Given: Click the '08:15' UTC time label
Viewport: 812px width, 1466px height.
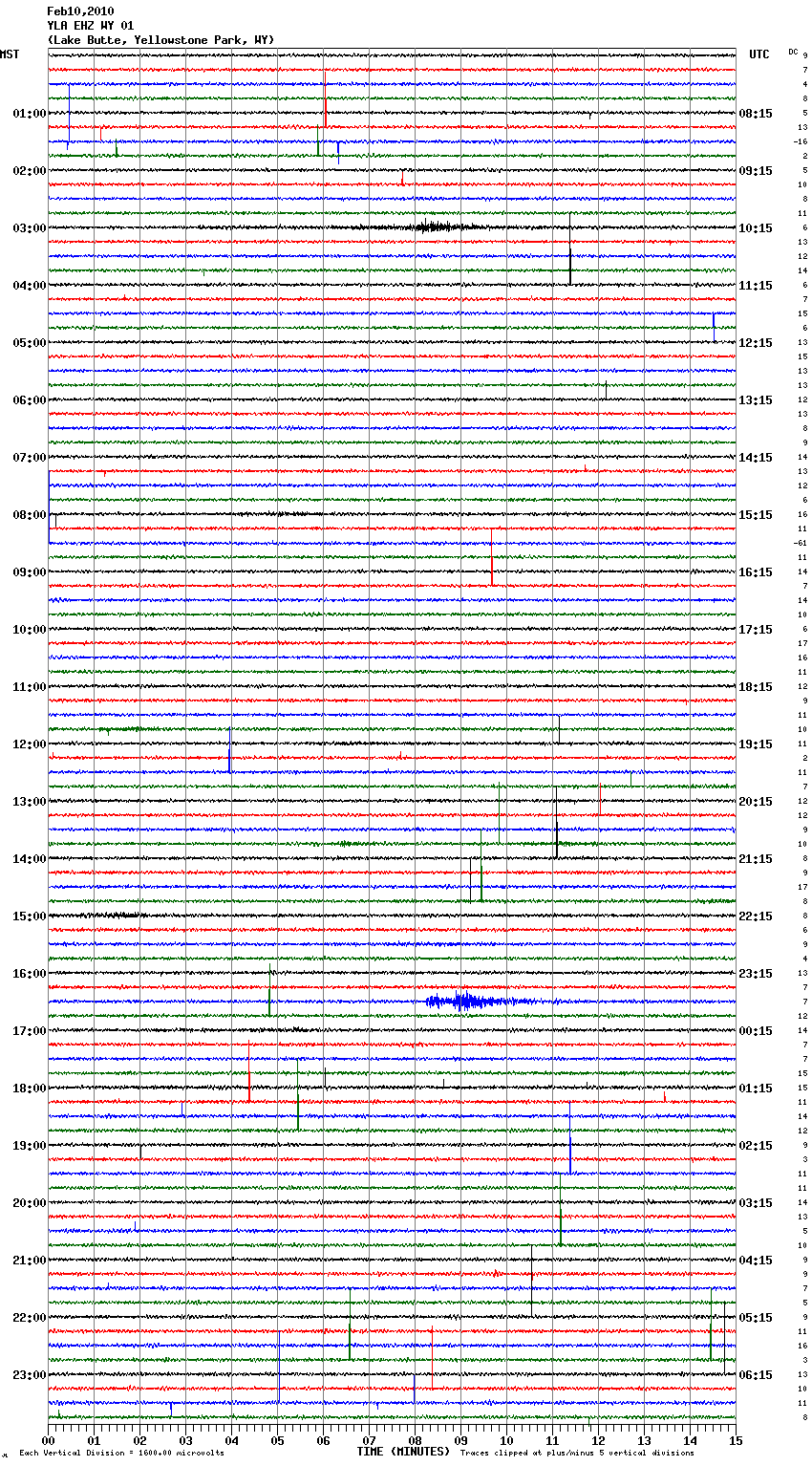Looking at the screenshot, I should 756,114.
